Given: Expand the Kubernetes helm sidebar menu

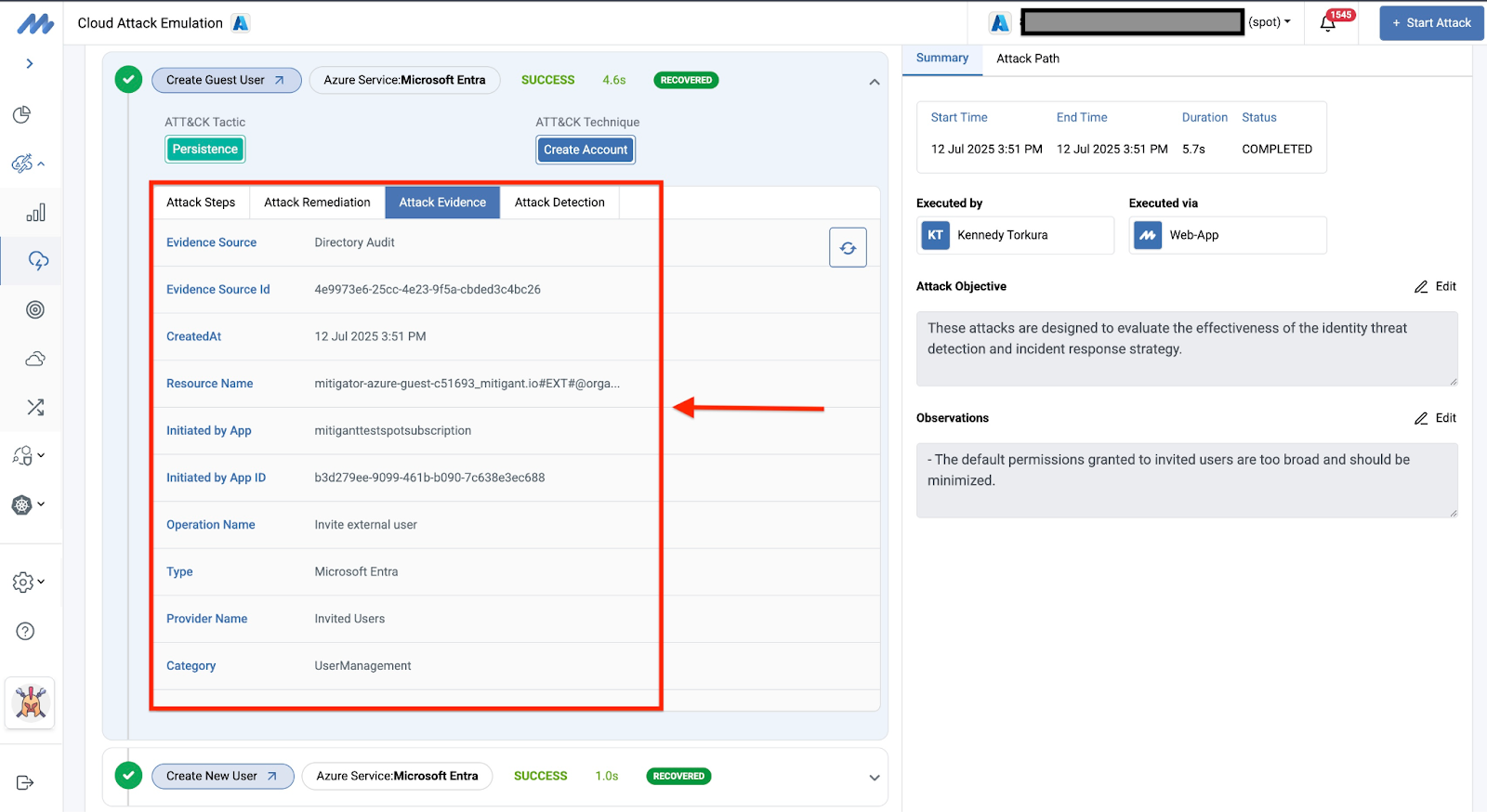Looking at the screenshot, I should tap(28, 504).
